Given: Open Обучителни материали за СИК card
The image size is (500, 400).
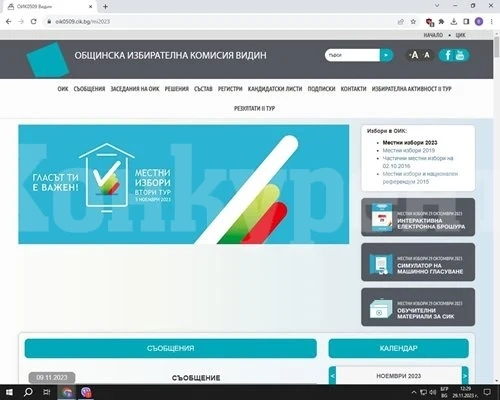Looking at the screenshot, I should coord(418,307).
